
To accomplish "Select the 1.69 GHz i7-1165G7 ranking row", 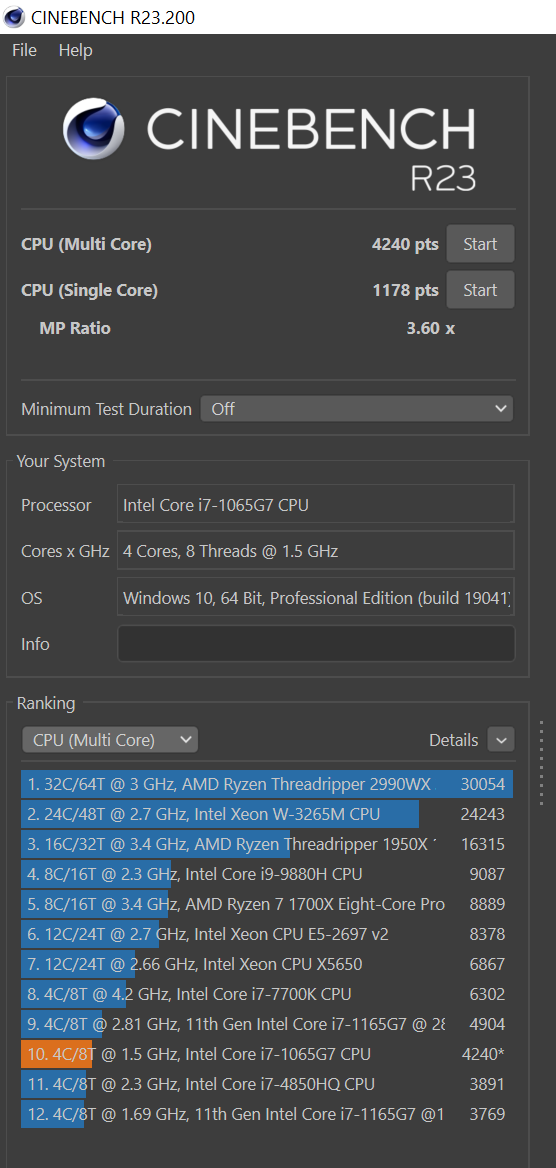I will 267,1115.
